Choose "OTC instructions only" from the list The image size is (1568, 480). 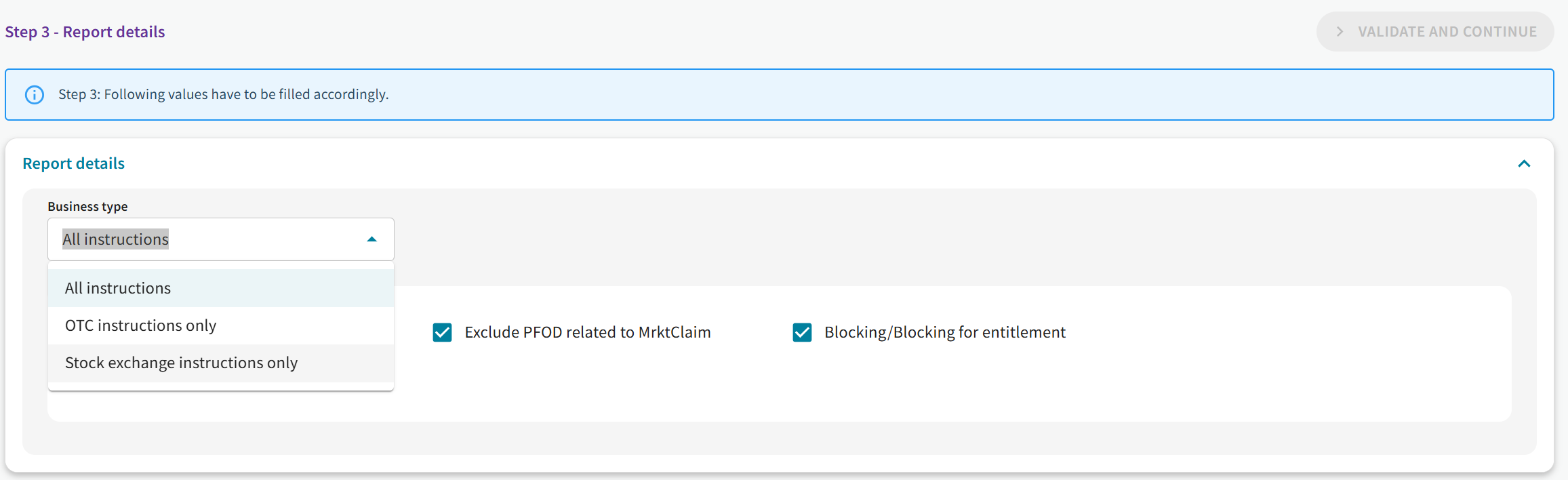(x=140, y=325)
